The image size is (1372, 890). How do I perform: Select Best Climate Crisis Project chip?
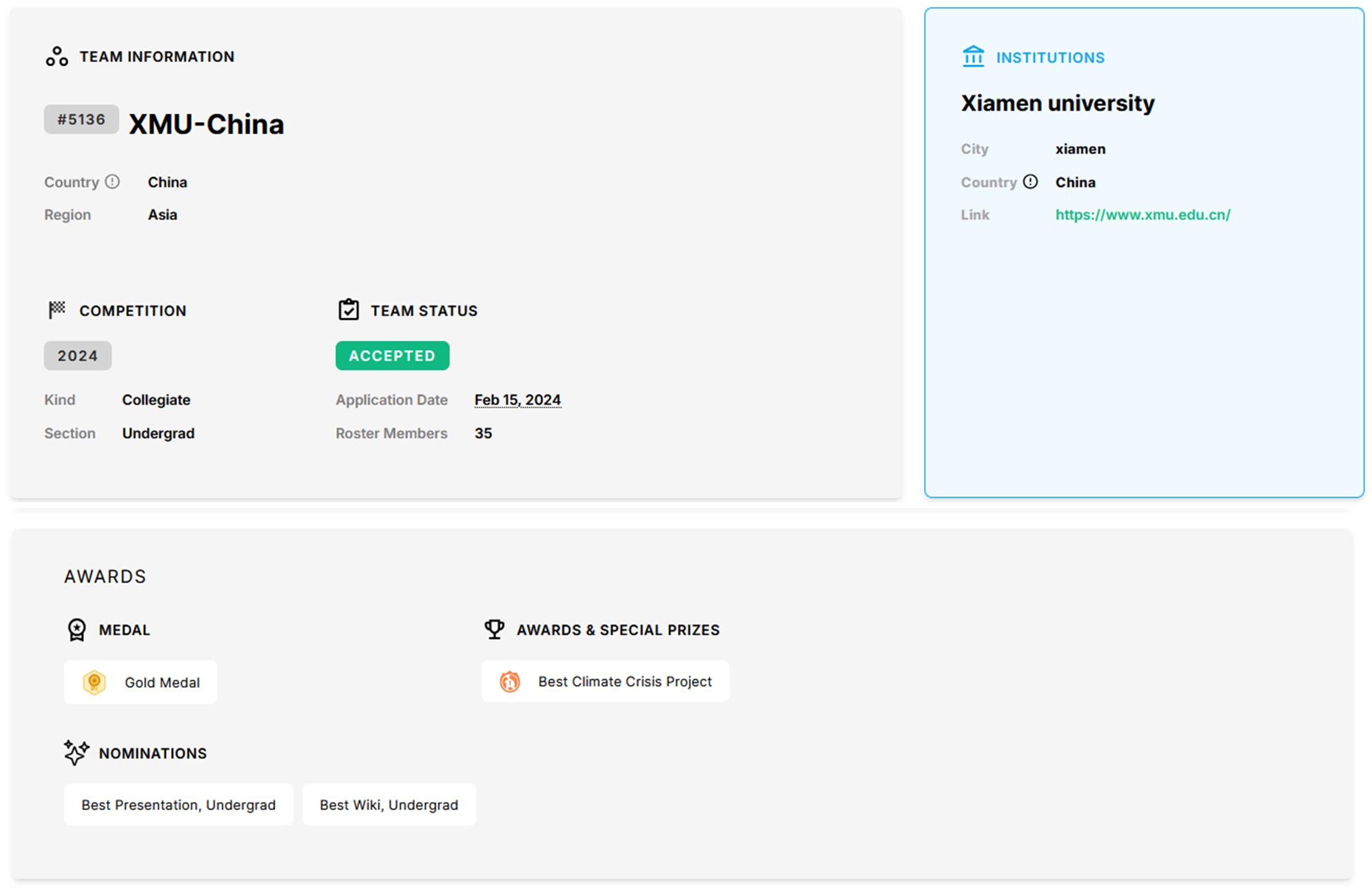click(605, 681)
